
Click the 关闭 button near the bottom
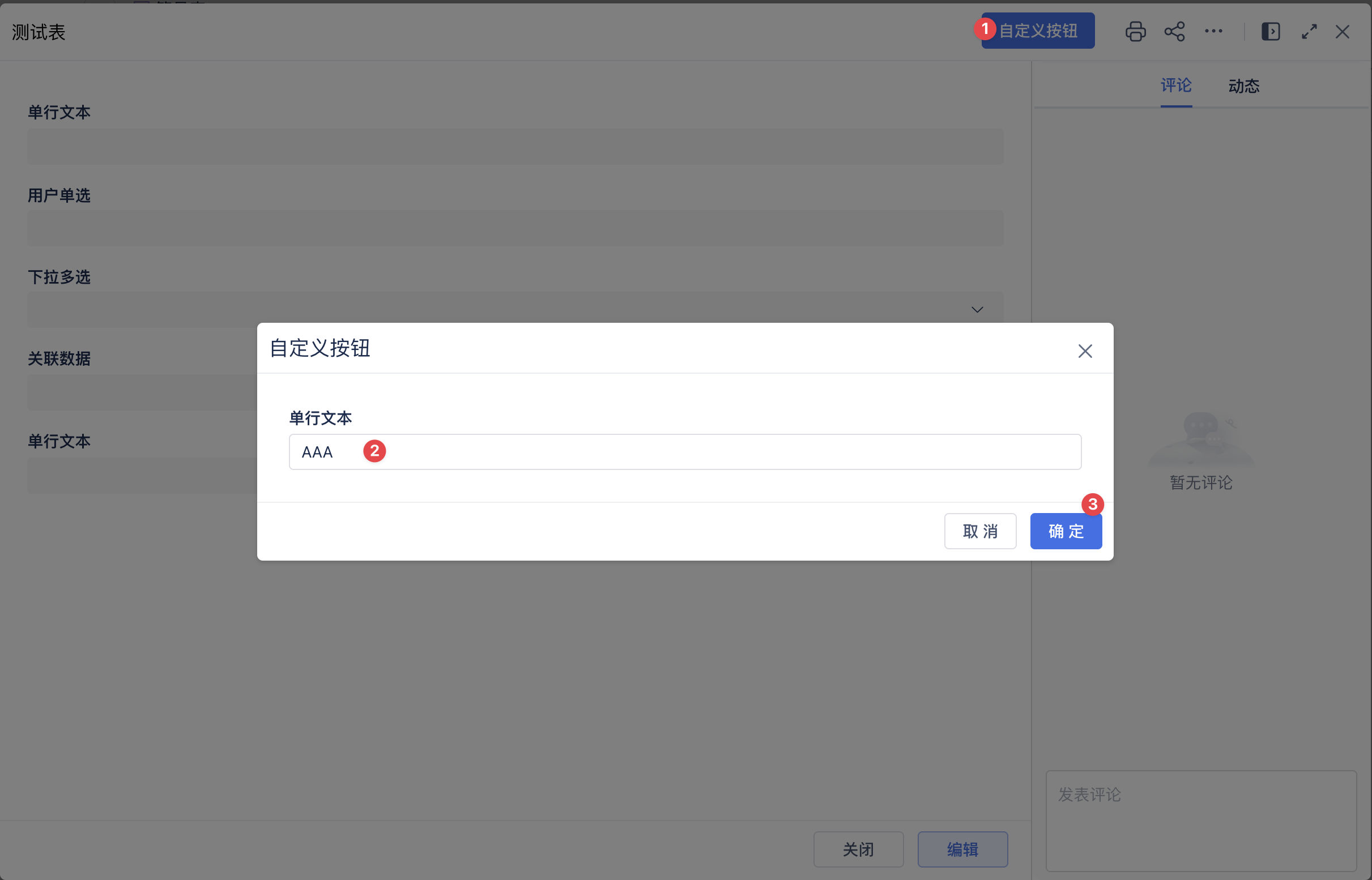click(859, 849)
